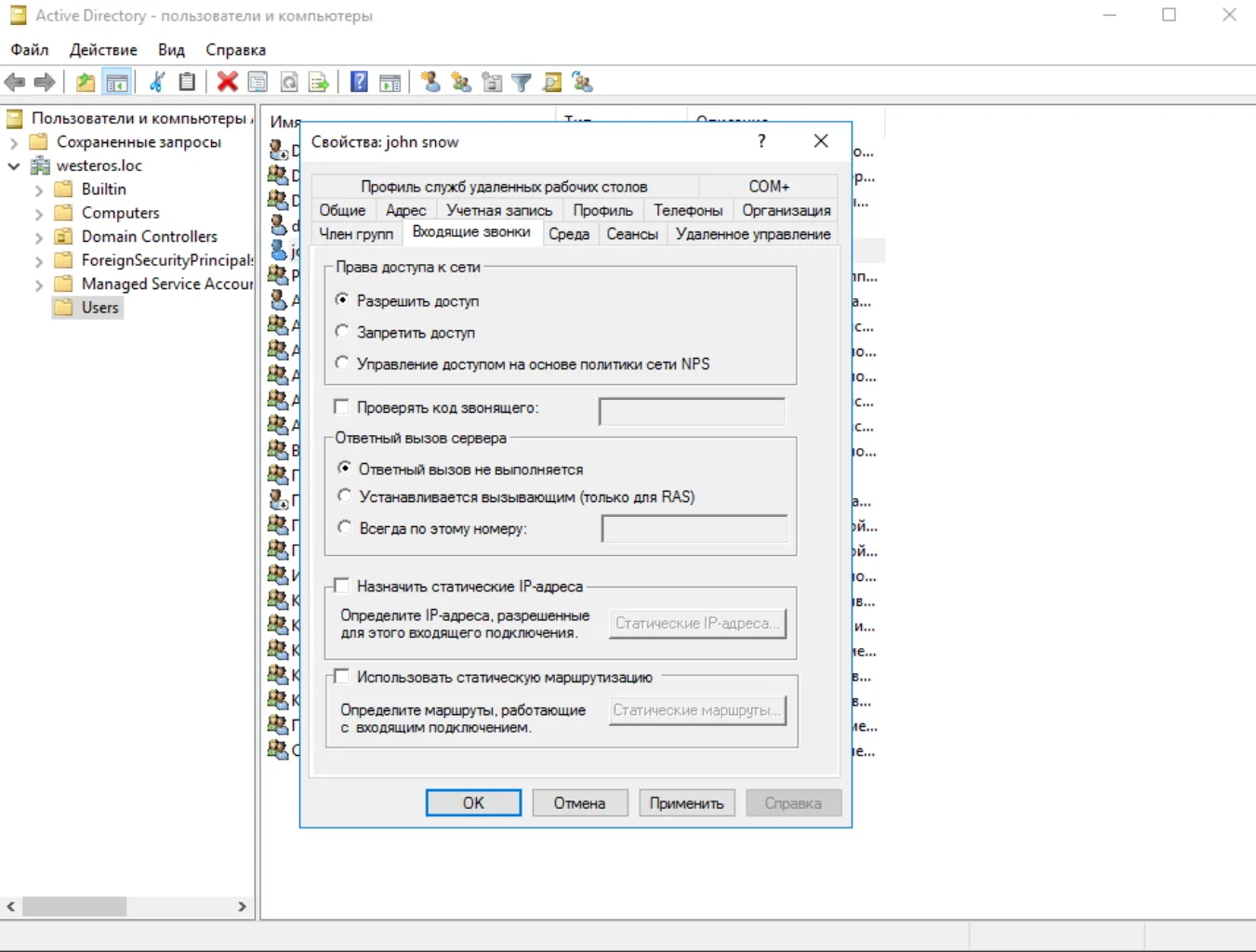Expand the Saved Queries node
The image size is (1256, 952).
pyautogui.click(x=14, y=143)
